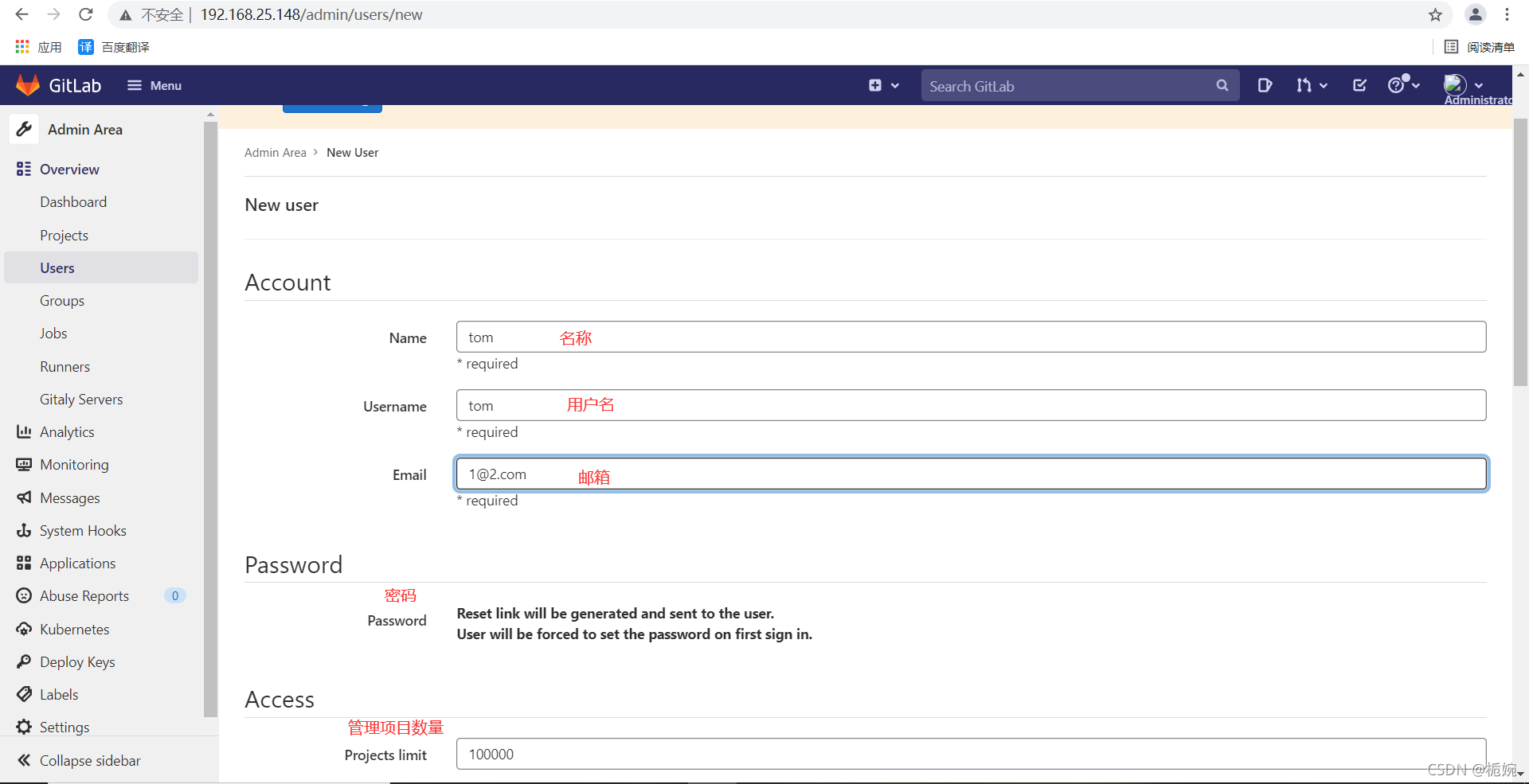Image resolution: width=1529 pixels, height=784 pixels.
Task: Open Chrome's three-dot menu
Action: [x=1507, y=14]
